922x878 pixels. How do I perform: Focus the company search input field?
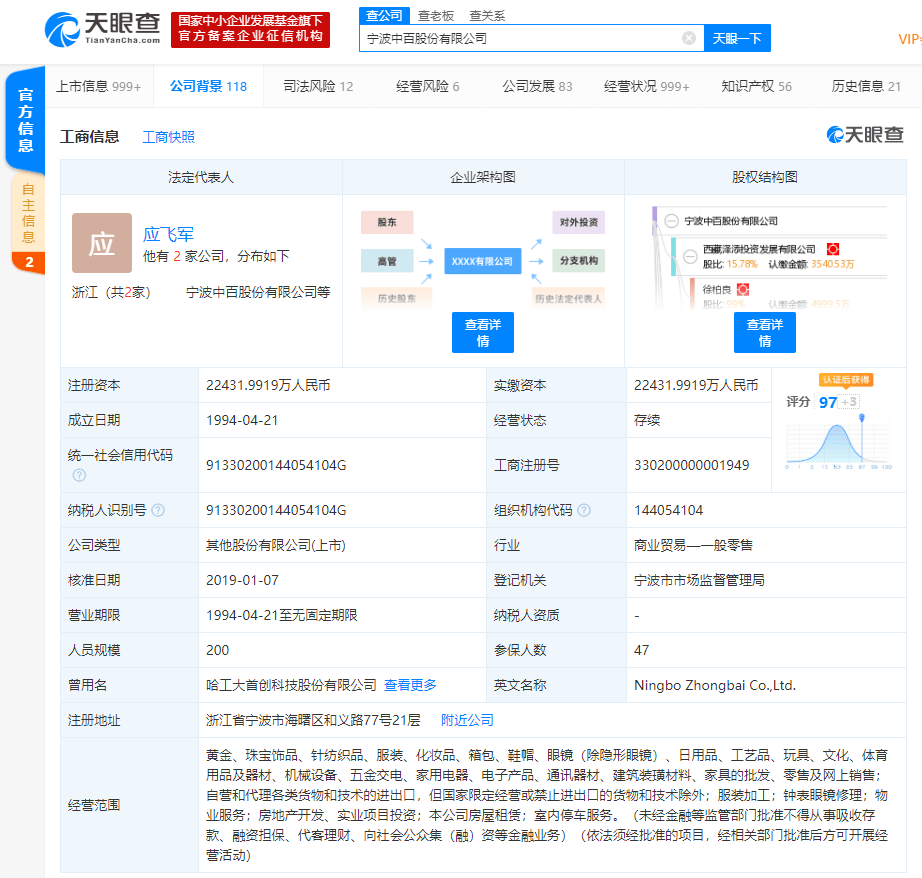[520, 37]
